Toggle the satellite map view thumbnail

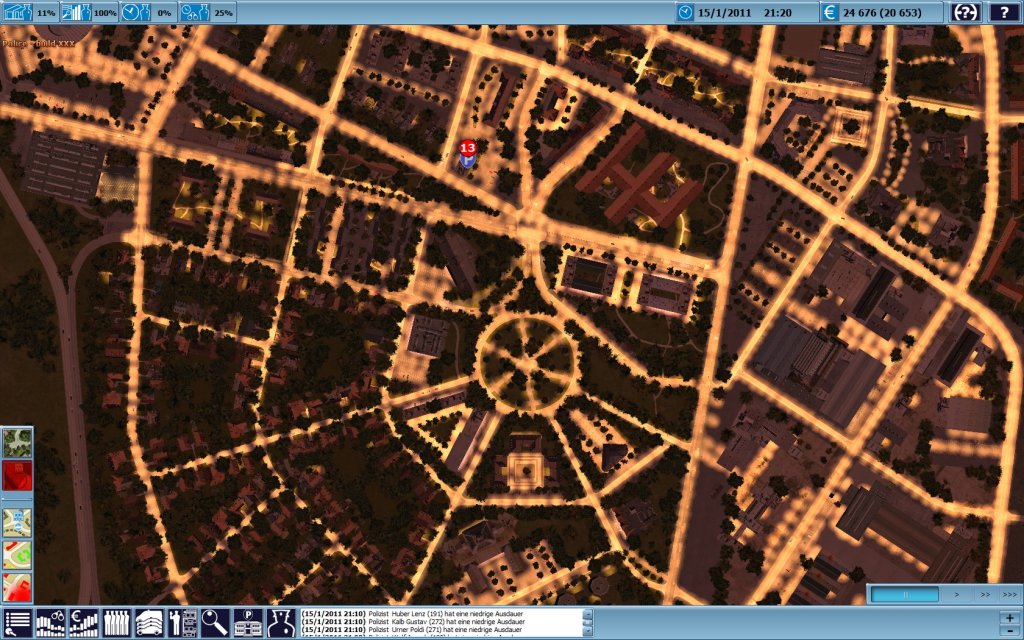[x=17, y=442]
